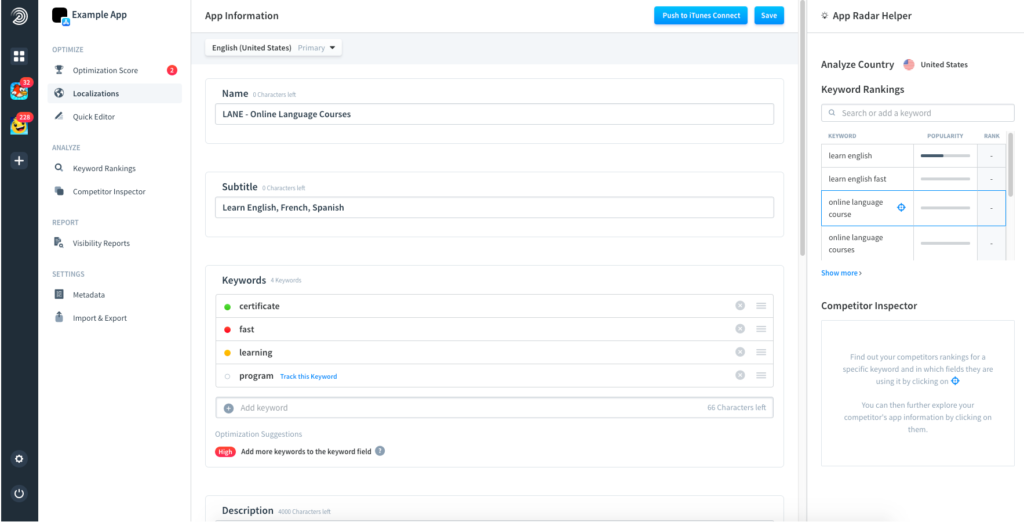Open the dashboard grid icon

(x=19, y=56)
